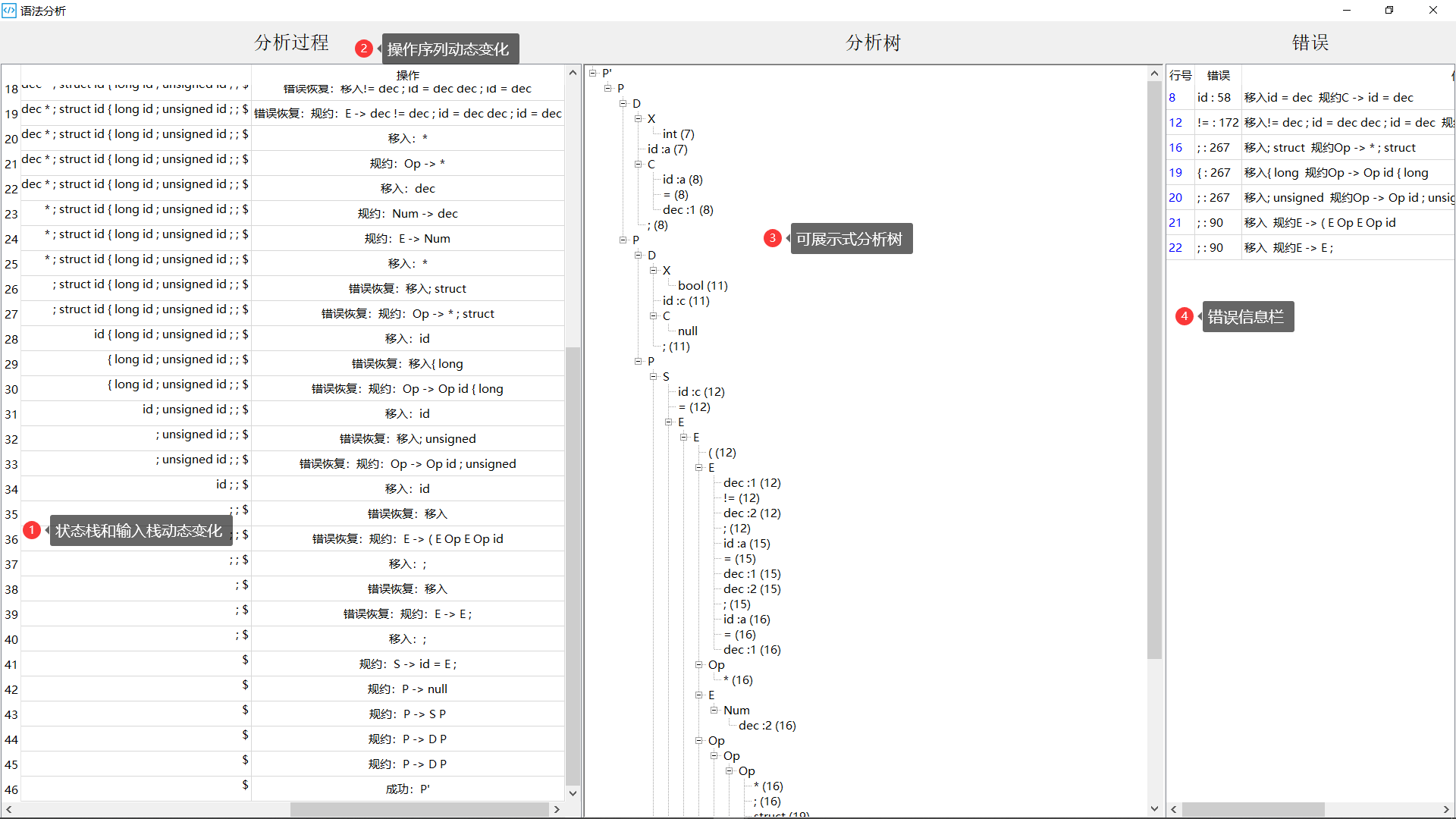Select step 26 '错误恢复: 移入; struct'
1456x819 pixels.
point(408,288)
